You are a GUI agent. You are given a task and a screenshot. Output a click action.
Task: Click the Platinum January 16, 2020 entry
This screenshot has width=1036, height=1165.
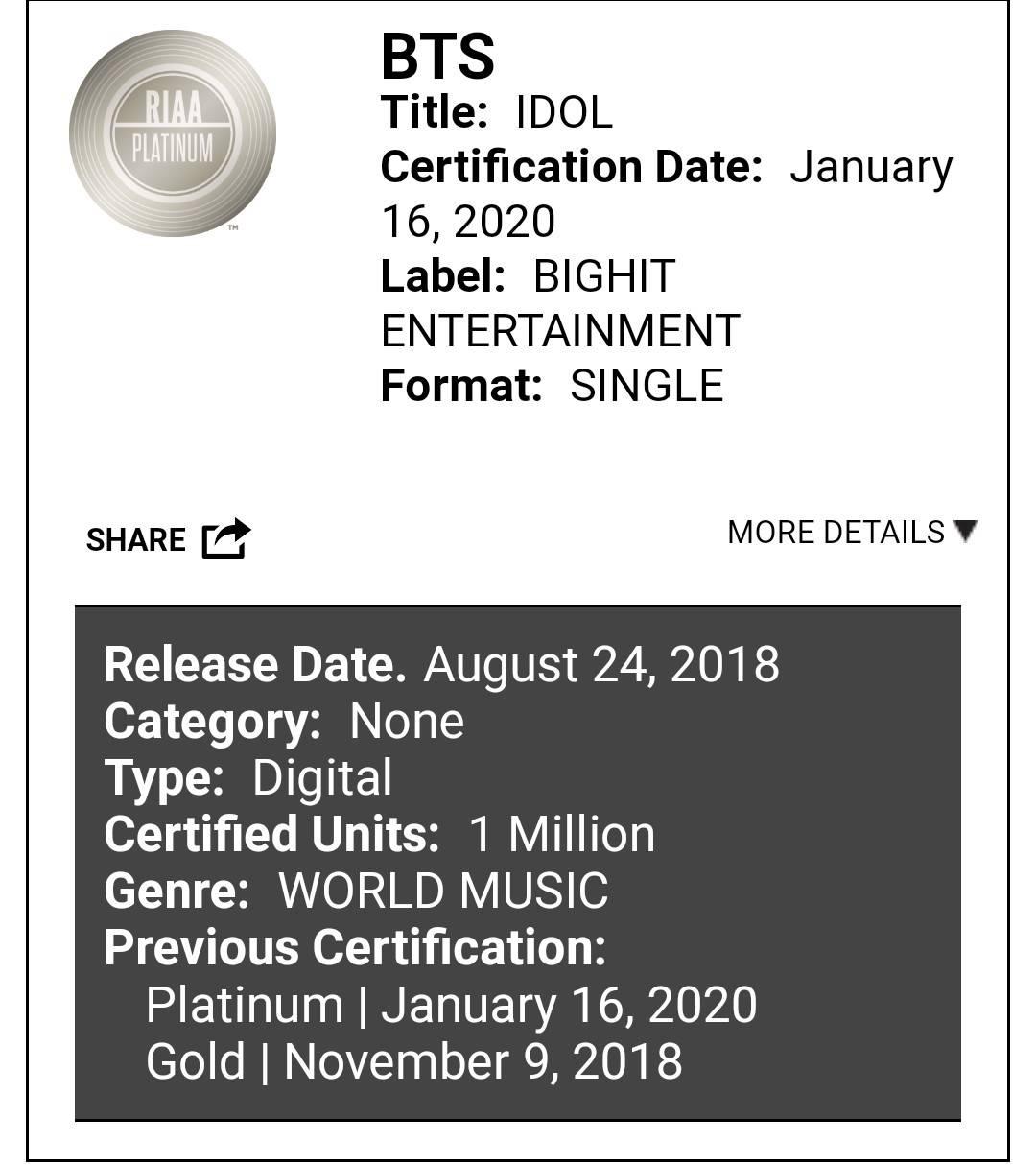point(451,1005)
